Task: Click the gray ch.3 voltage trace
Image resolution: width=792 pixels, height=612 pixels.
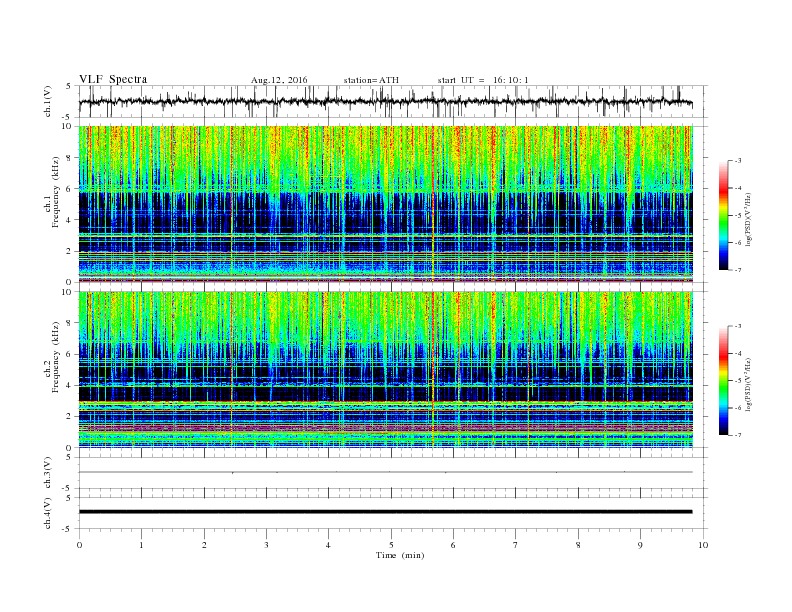Action: [x=386, y=472]
